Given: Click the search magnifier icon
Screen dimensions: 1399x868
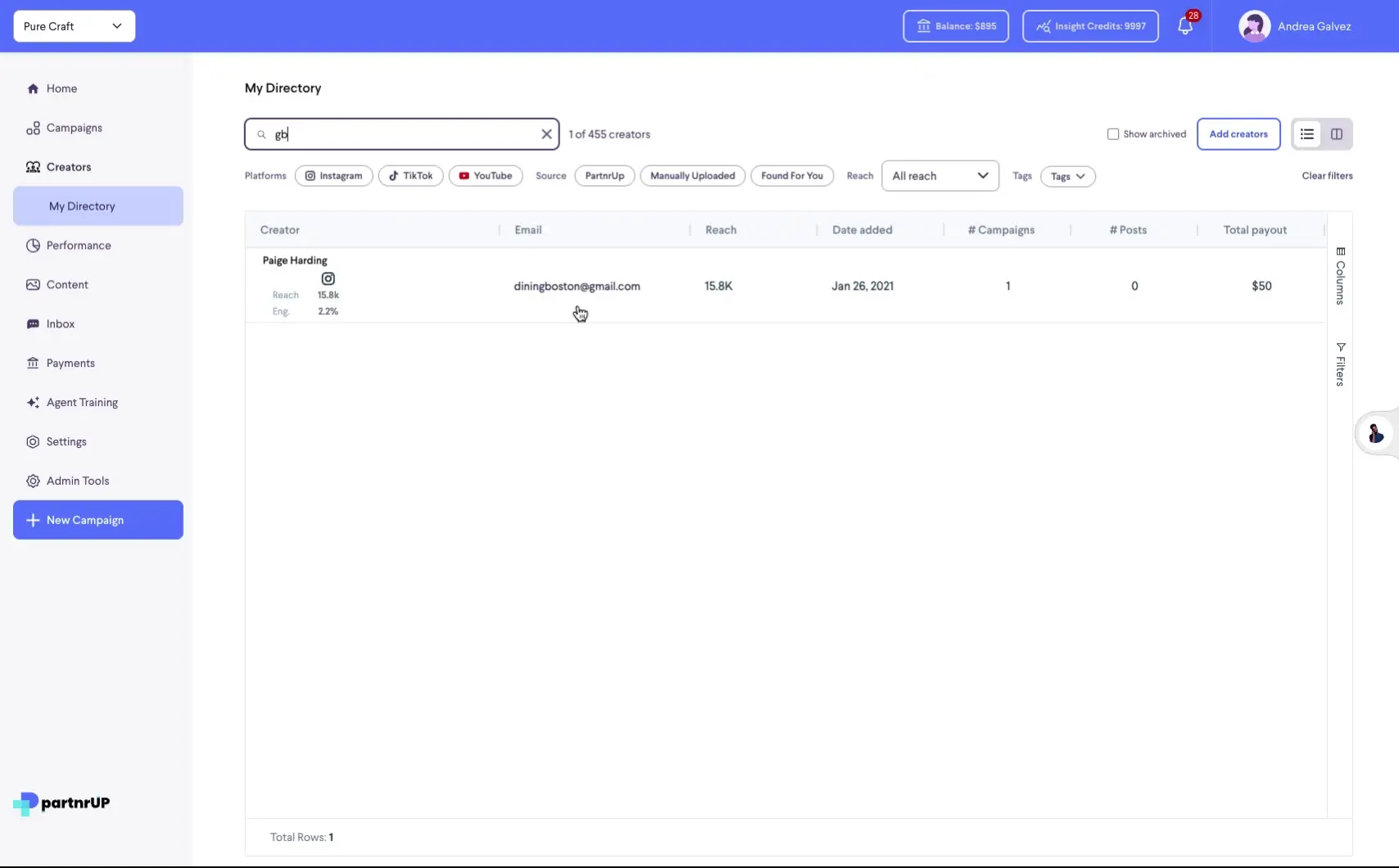Looking at the screenshot, I should (261, 134).
